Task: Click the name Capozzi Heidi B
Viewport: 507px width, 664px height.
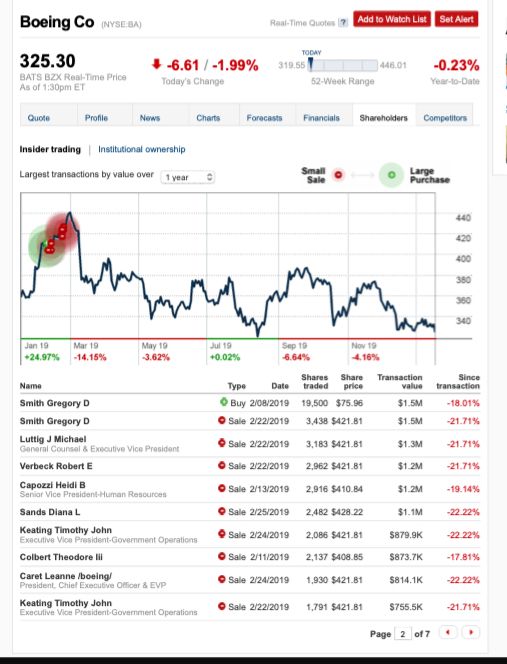Action: pos(53,484)
